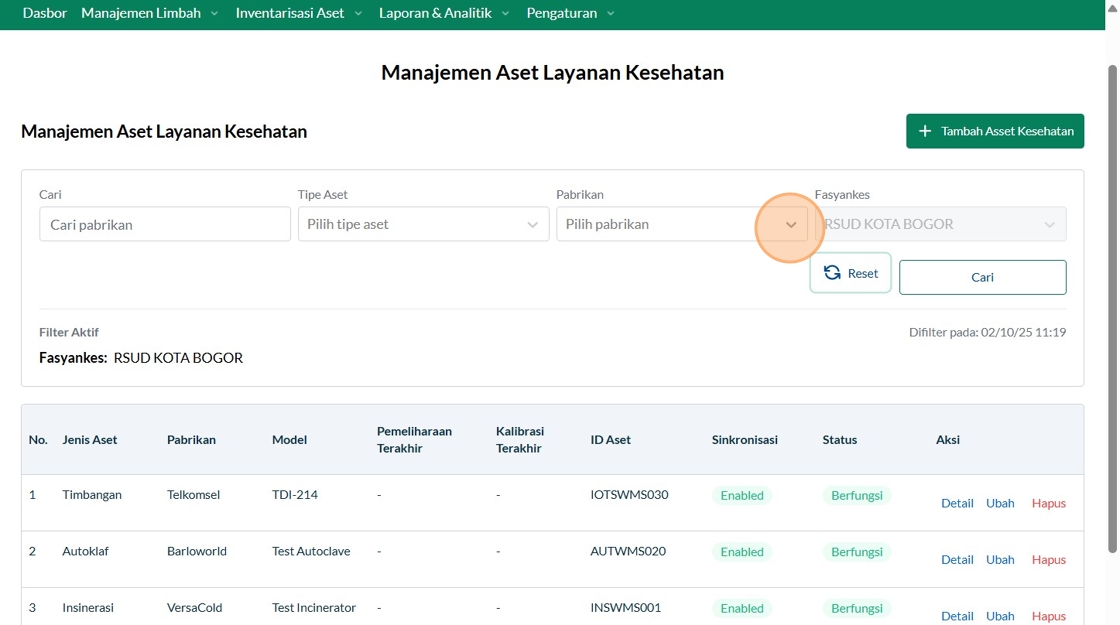This screenshot has width=1120, height=625.
Task: Open the Laporan & Analitik menu
Action: point(444,13)
